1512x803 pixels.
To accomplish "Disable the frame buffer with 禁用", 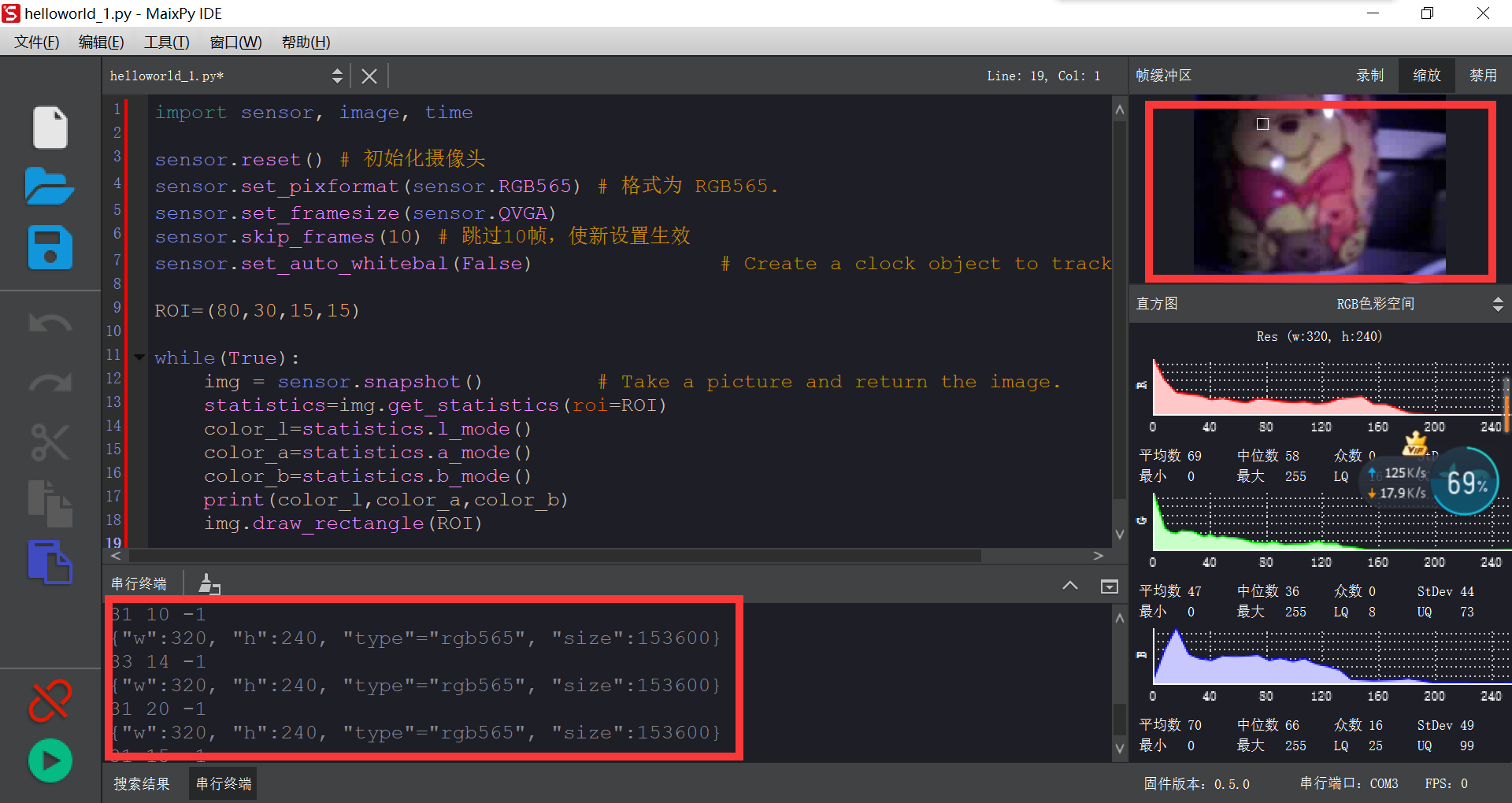I will [1483, 75].
